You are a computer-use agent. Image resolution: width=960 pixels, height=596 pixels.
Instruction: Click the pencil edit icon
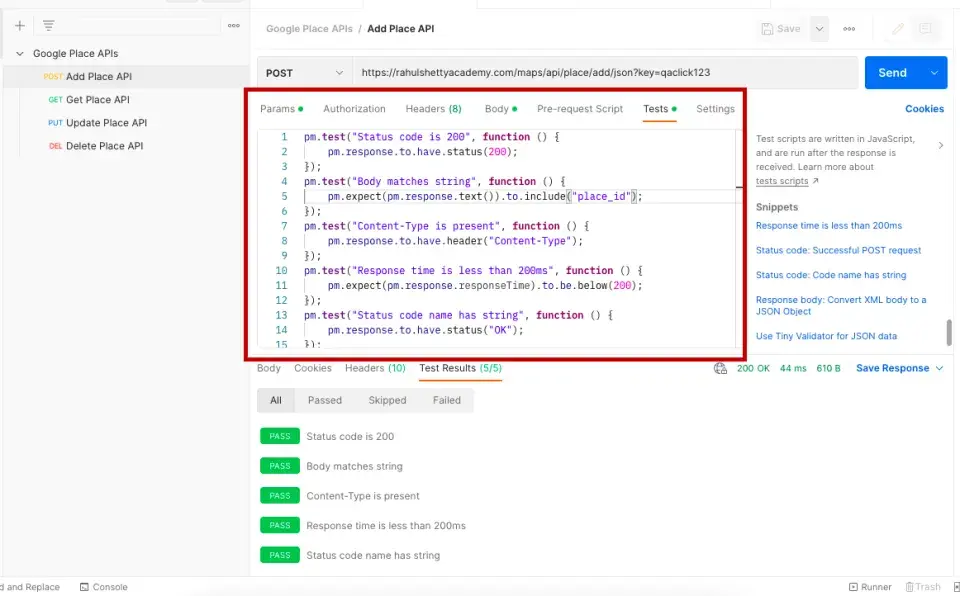pyautogui.click(x=898, y=29)
